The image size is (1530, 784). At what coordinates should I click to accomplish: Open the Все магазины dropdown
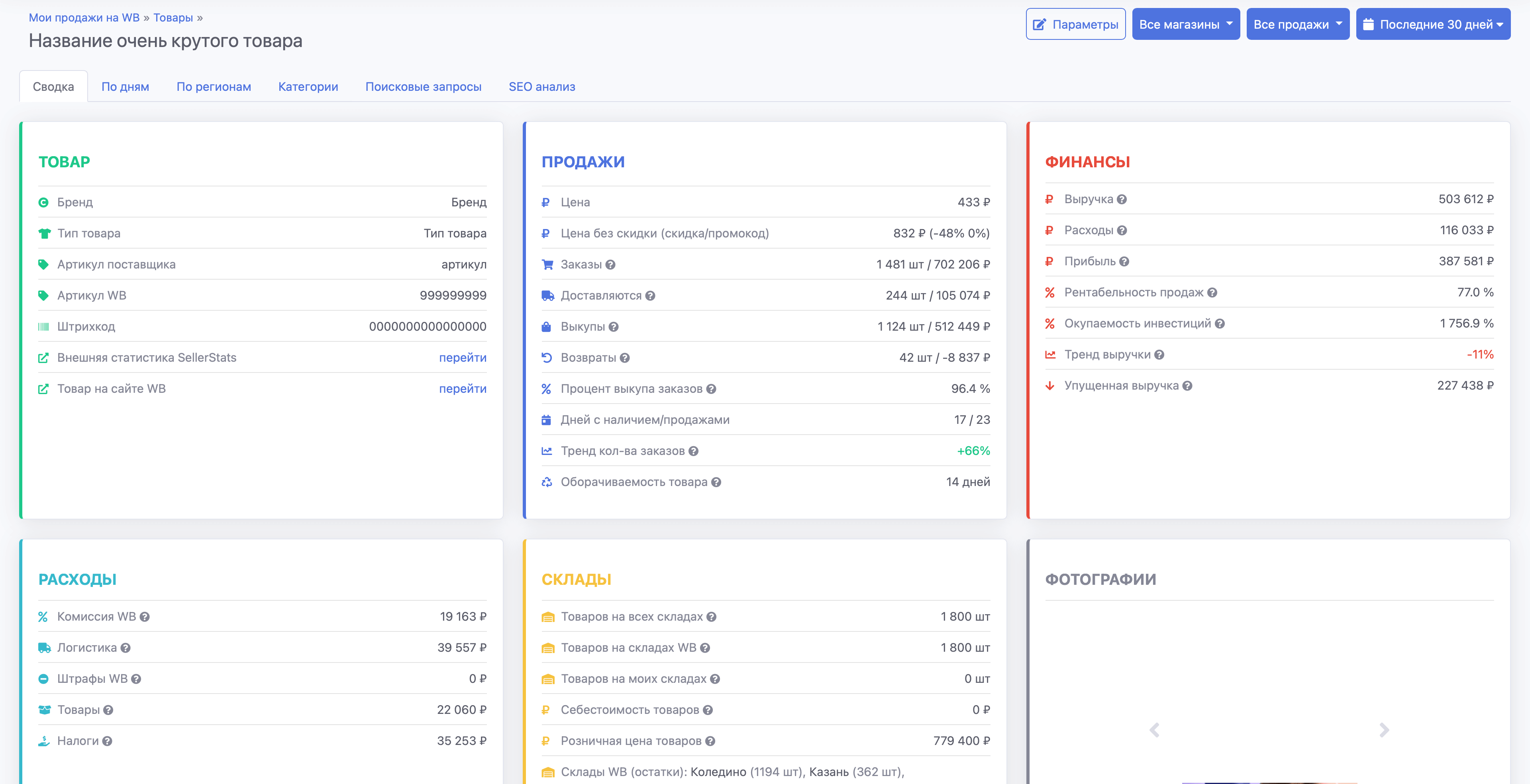coord(1185,24)
